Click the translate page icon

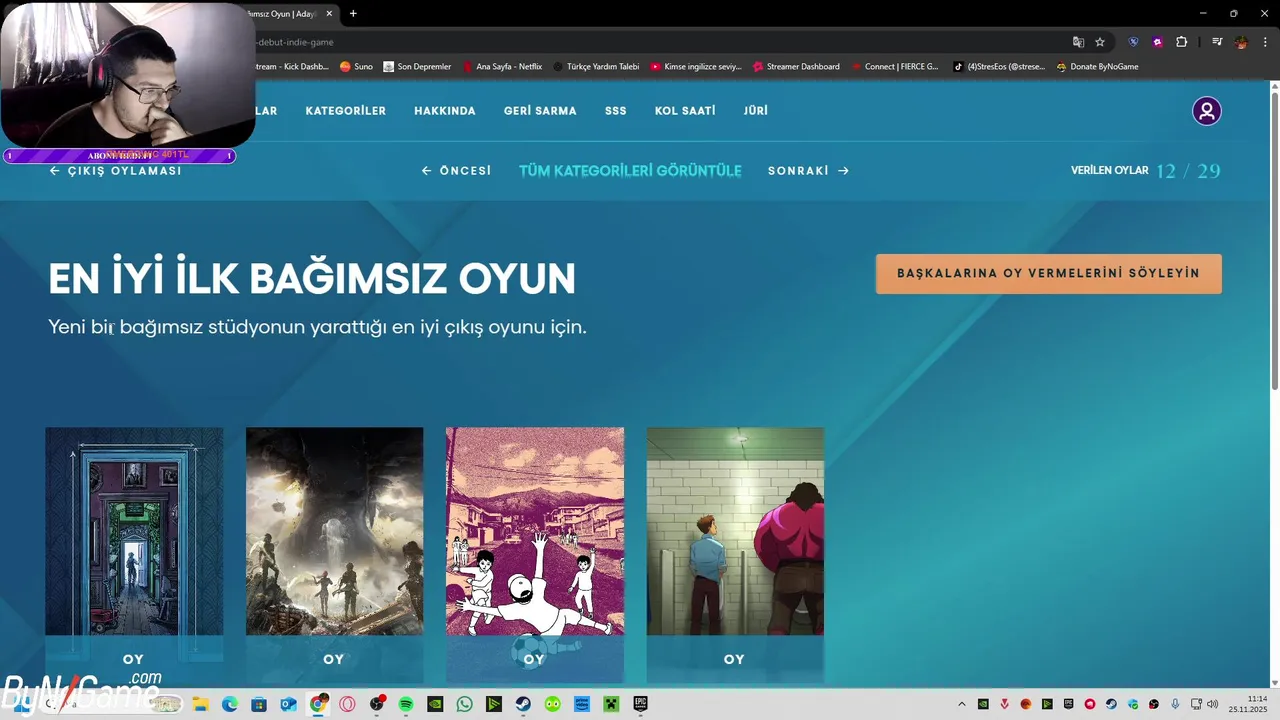(x=1078, y=42)
